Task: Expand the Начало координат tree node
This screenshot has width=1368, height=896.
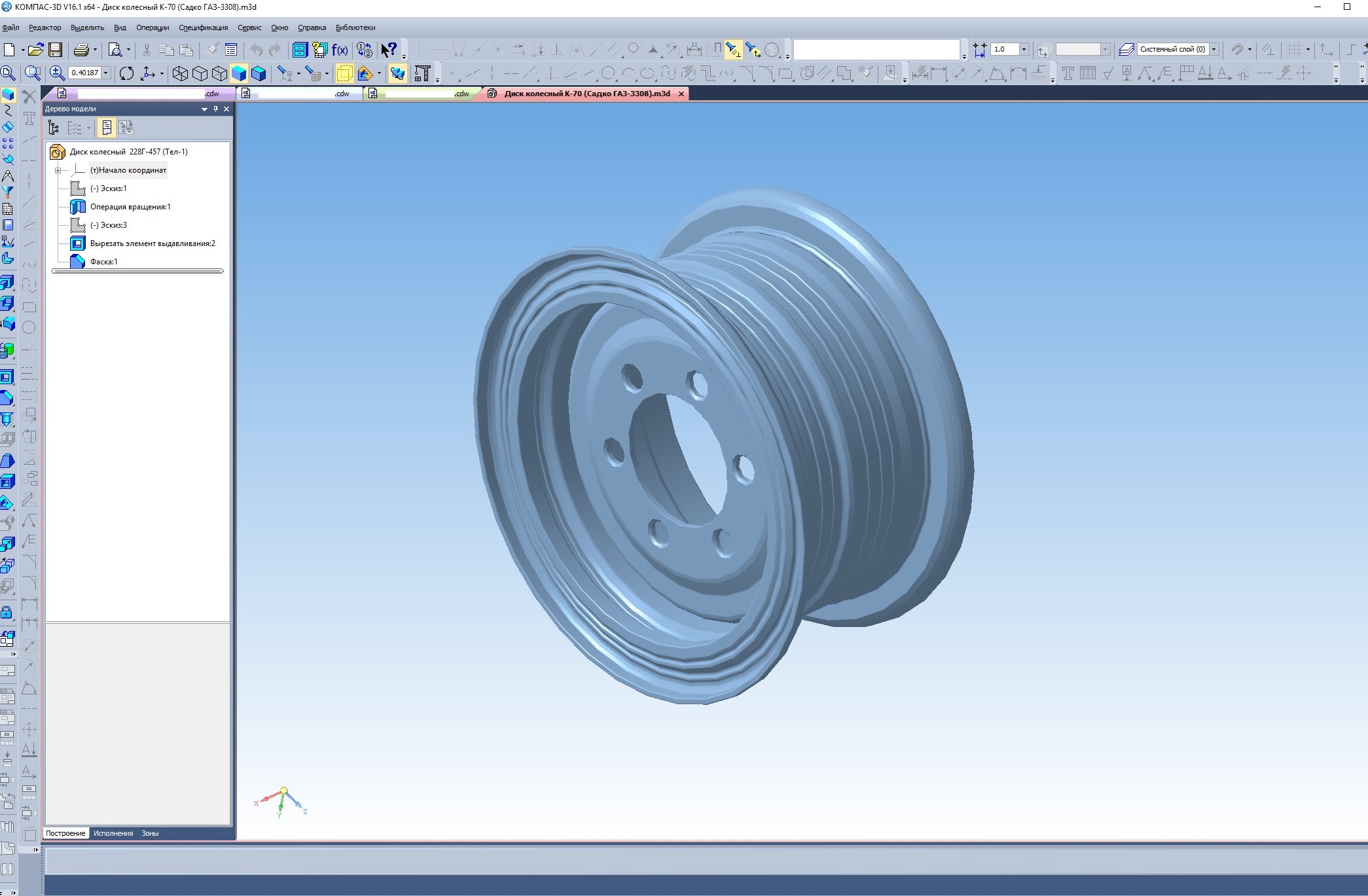Action: point(58,170)
